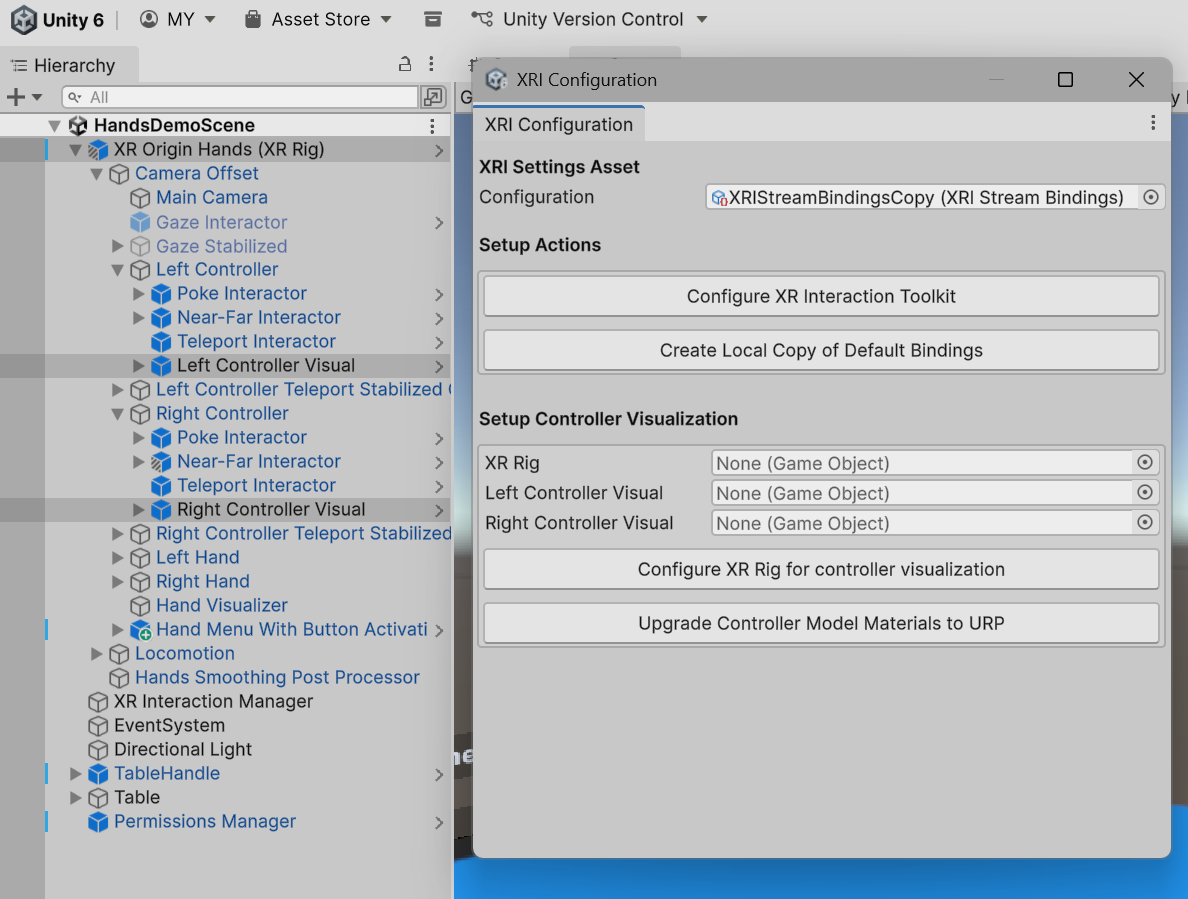Select Left Controller Visual object

click(265, 366)
